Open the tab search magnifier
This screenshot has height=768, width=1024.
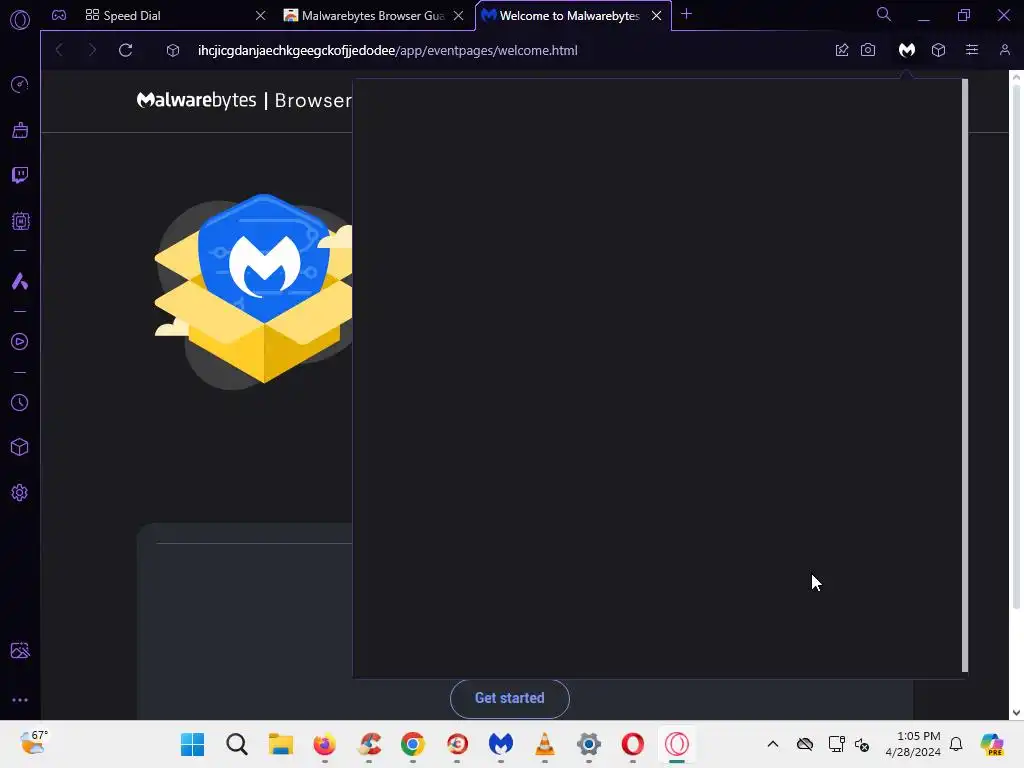click(884, 14)
